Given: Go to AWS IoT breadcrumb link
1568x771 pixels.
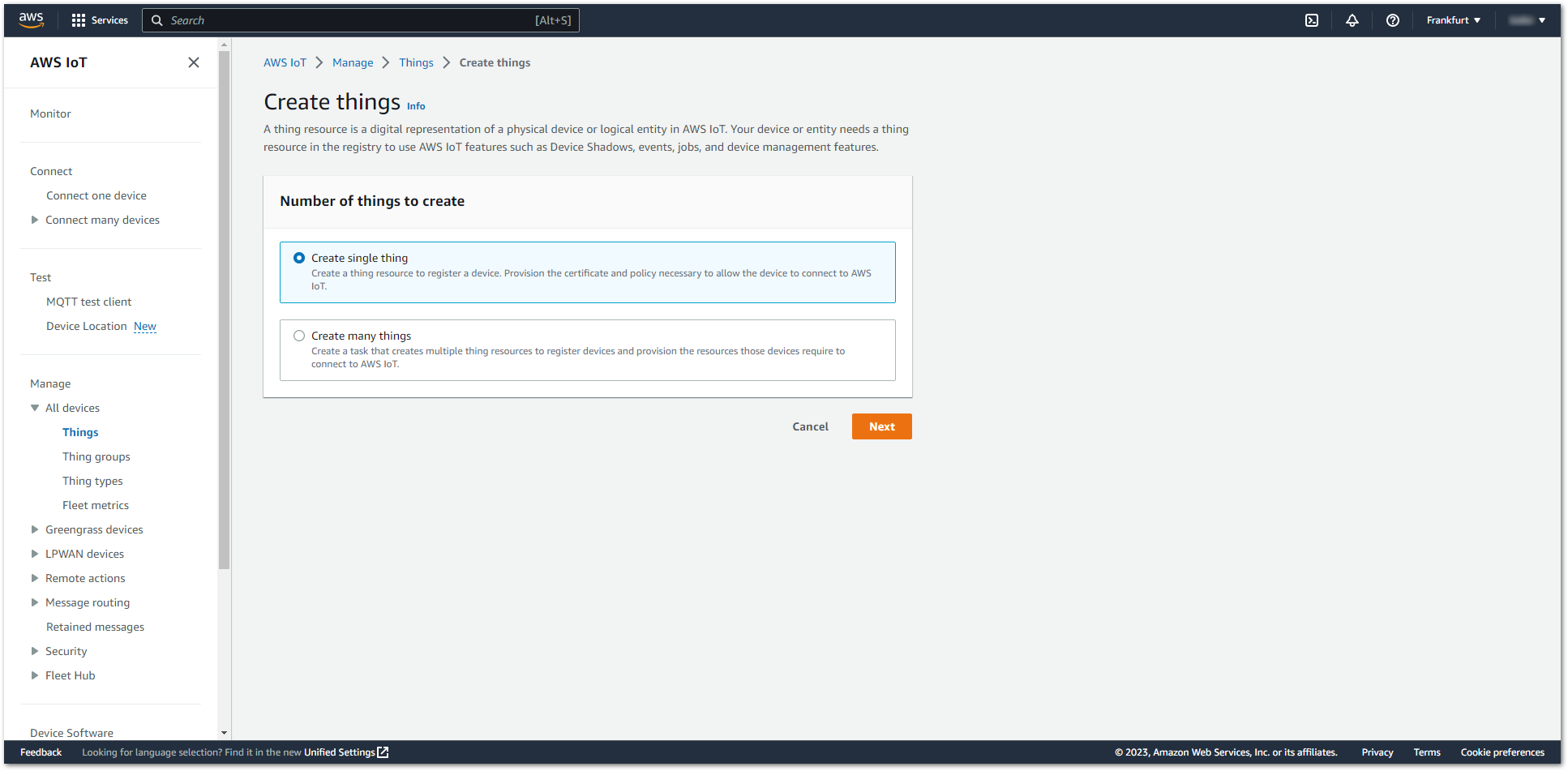Looking at the screenshot, I should pyautogui.click(x=285, y=62).
